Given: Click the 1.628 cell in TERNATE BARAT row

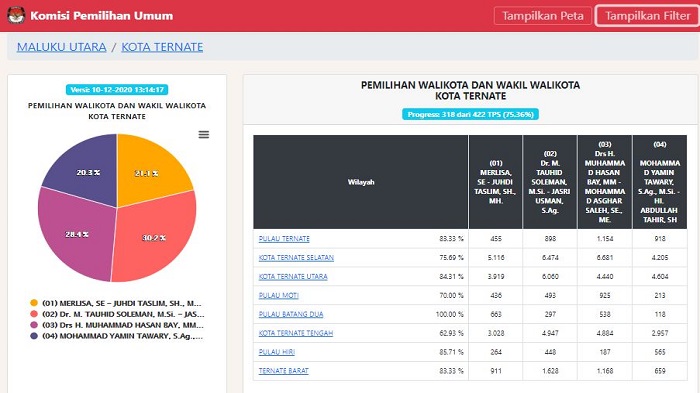Looking at the screenshot, I should point(550,371).
